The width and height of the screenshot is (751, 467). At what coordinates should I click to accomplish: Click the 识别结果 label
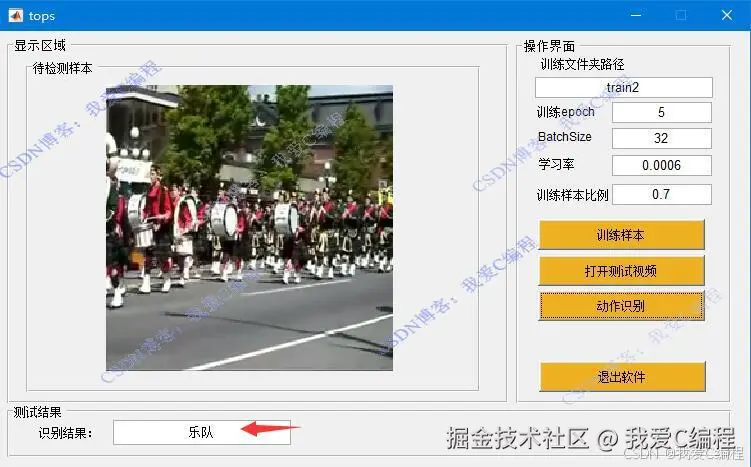65,433
